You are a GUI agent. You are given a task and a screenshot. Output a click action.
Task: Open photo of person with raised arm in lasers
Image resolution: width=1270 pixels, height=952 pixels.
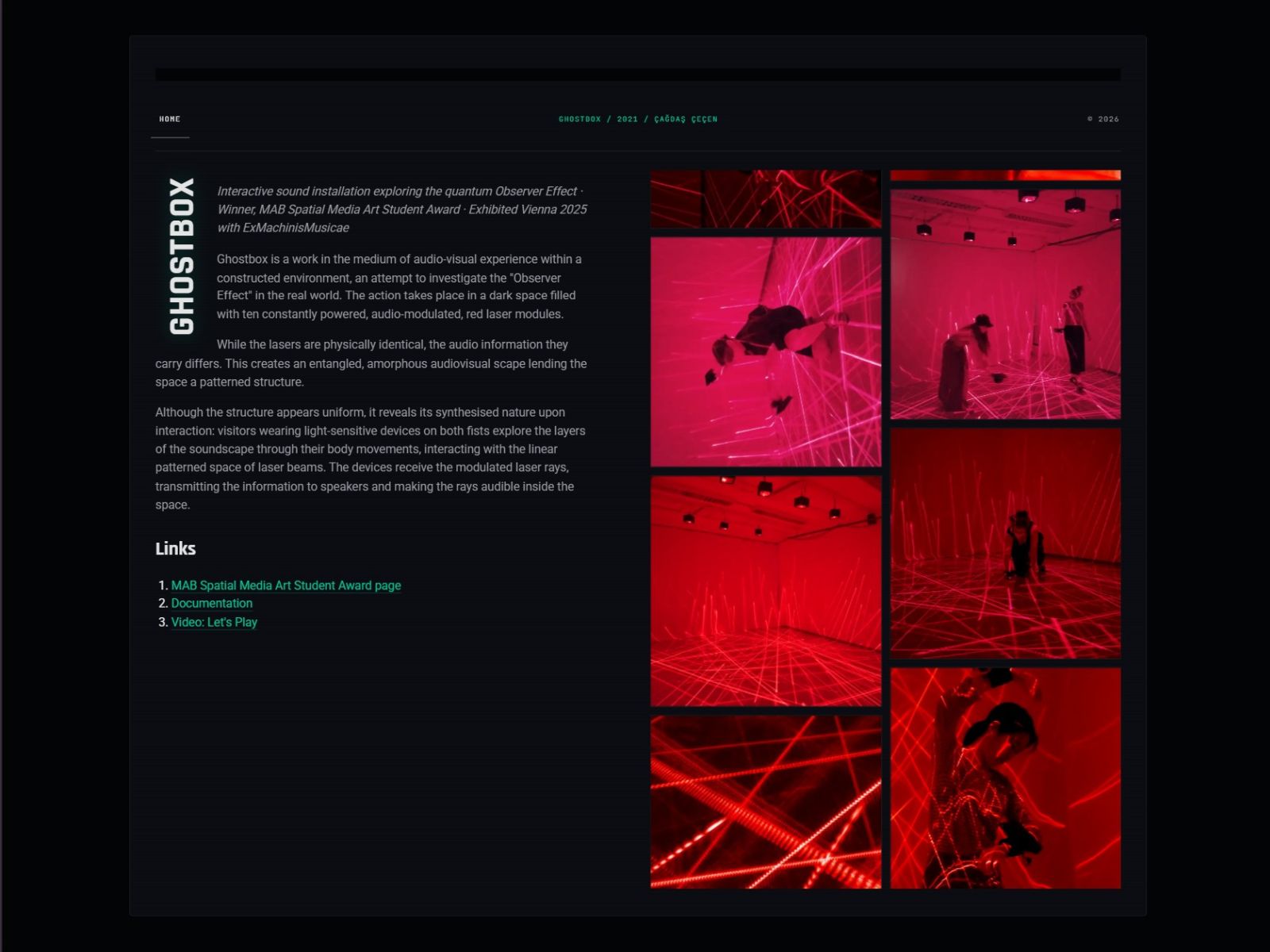(x=1006, y=778)
